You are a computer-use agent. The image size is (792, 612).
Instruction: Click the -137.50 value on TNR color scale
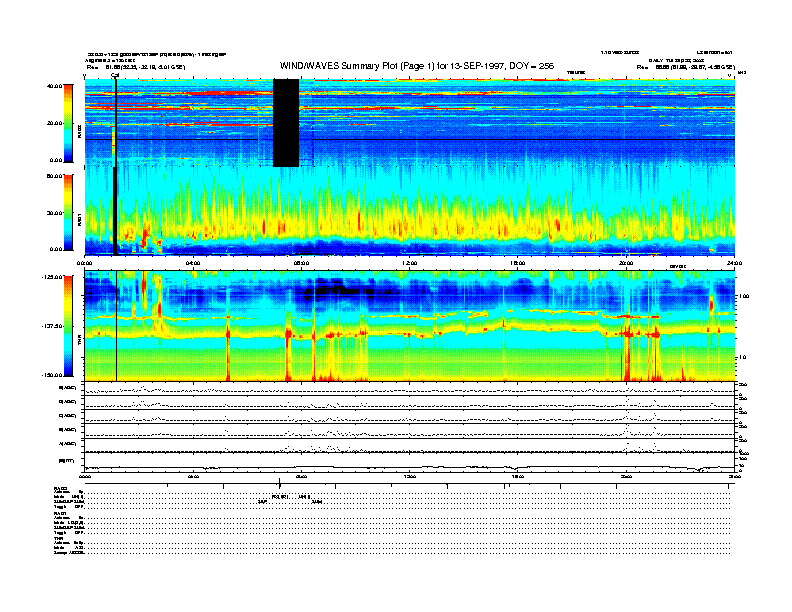(52, 326)
